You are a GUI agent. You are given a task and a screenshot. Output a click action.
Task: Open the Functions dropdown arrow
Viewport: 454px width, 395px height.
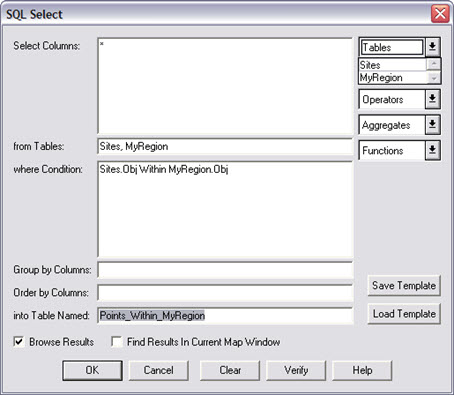[x=432, y=151]
